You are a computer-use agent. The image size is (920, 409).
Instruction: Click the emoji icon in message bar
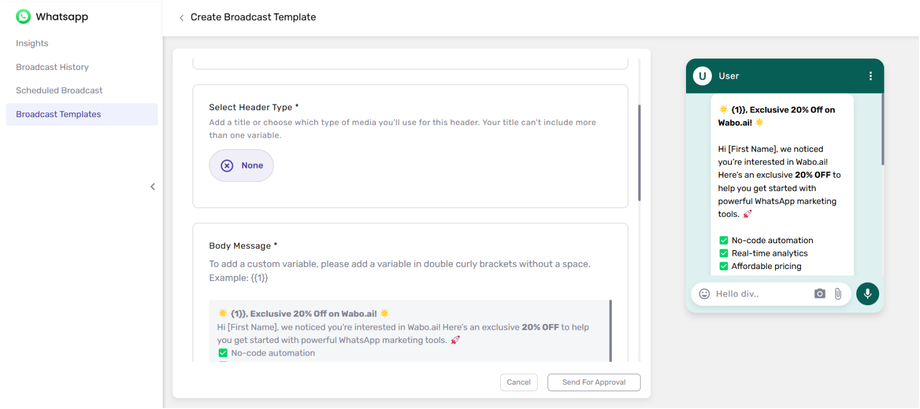[704, 294]
